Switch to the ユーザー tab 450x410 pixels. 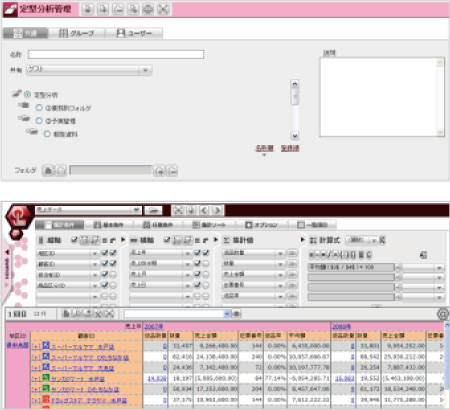(x=134, y=33)
